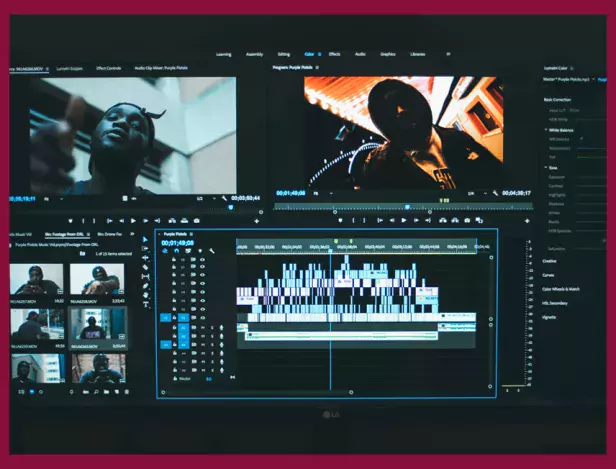Select the Razor tool

coord(145,267)
